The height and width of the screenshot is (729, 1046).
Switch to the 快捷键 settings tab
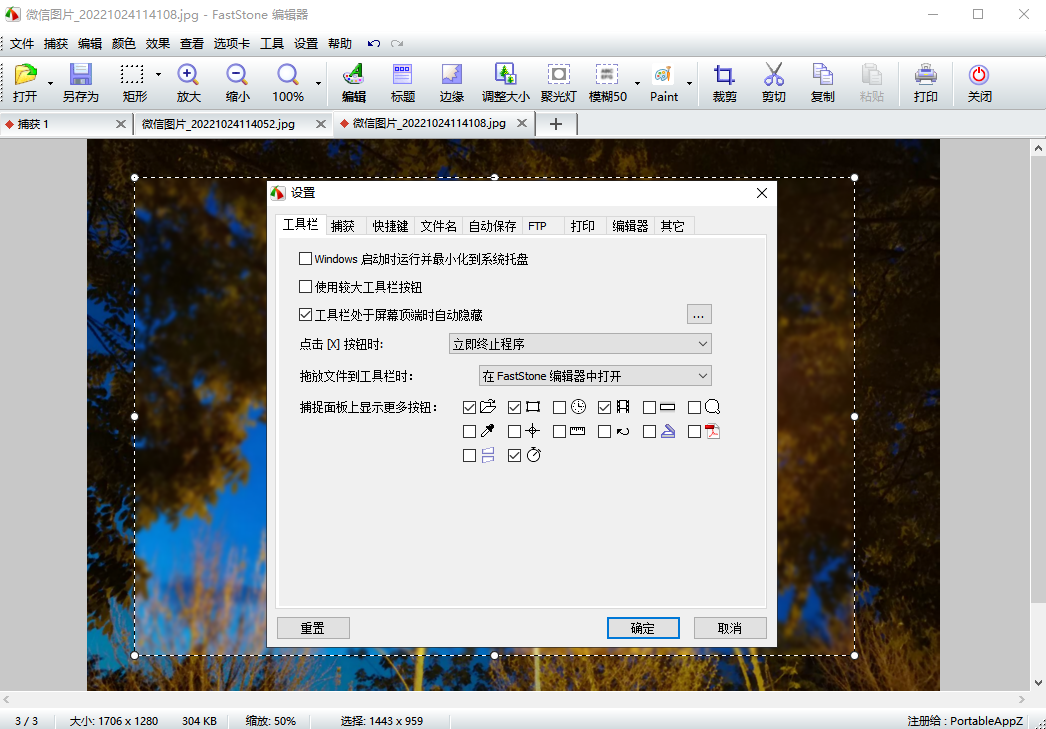coord(390,226)
